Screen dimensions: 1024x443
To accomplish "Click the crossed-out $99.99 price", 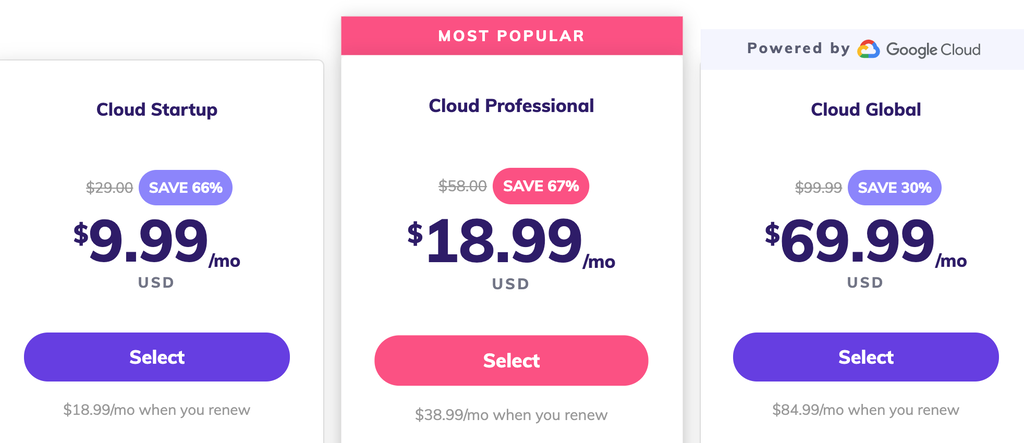I will tap(818, 187).
